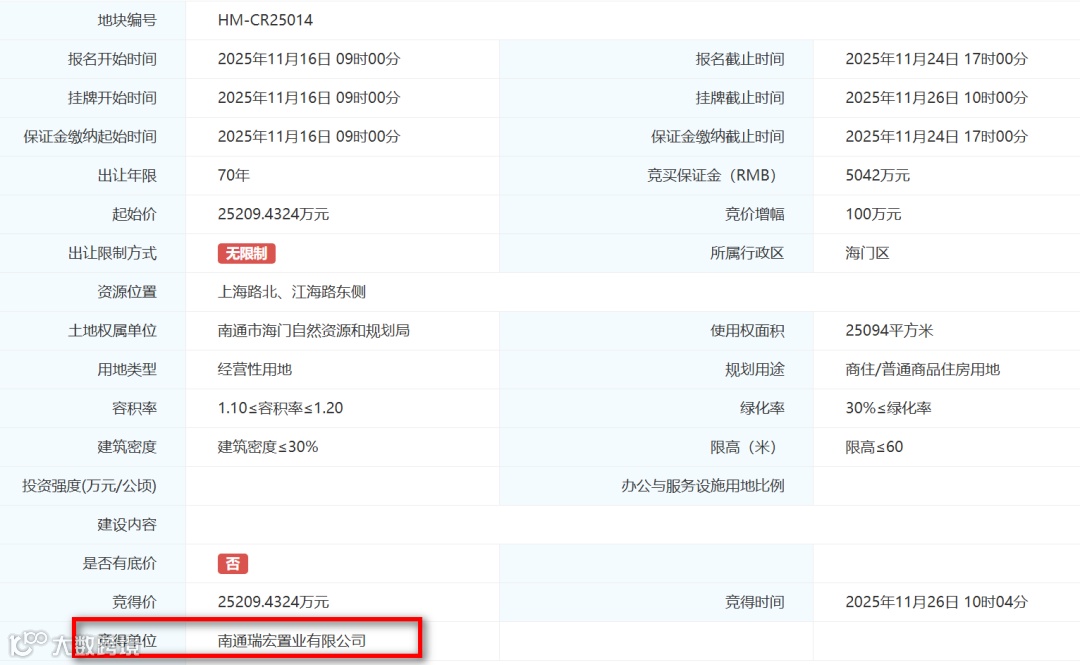Click the 出让限制方式 label
Screen dimensions: 1080x665
tap(112, 254)
